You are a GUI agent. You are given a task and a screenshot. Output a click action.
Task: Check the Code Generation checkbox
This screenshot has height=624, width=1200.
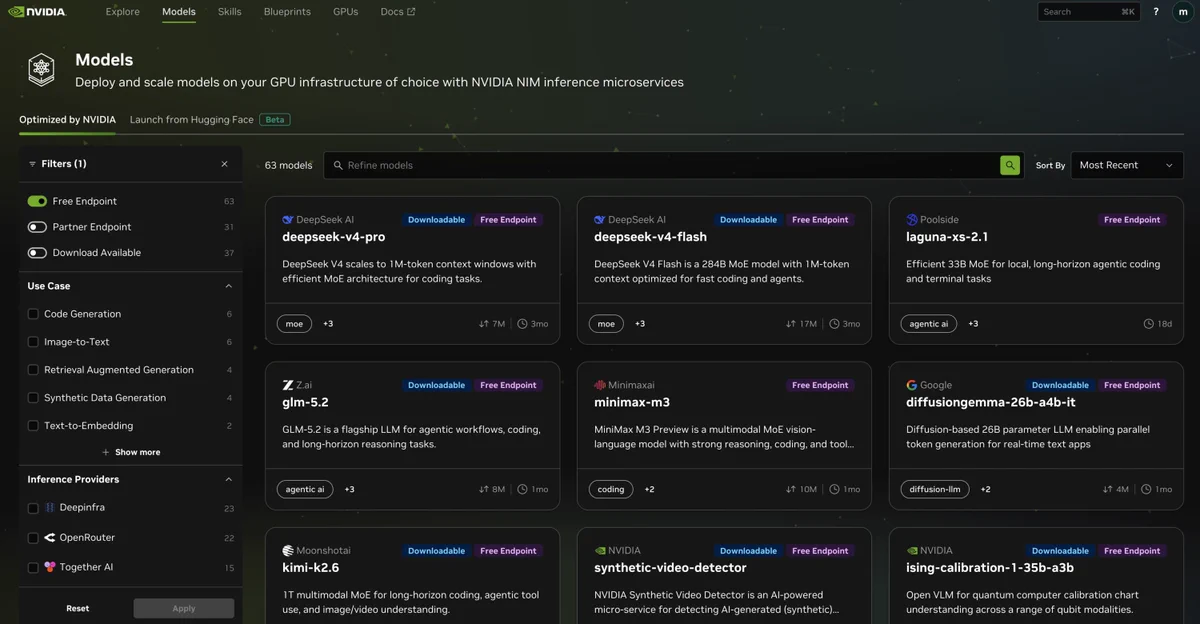coord(34,314)
